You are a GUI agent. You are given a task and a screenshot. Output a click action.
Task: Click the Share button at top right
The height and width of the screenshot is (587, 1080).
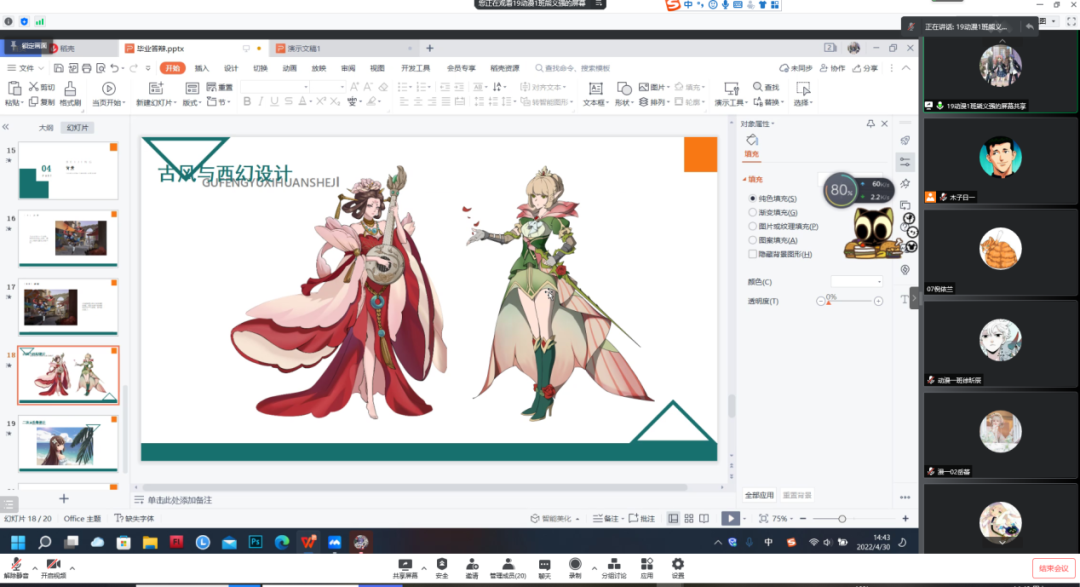[x=866, y=68]
